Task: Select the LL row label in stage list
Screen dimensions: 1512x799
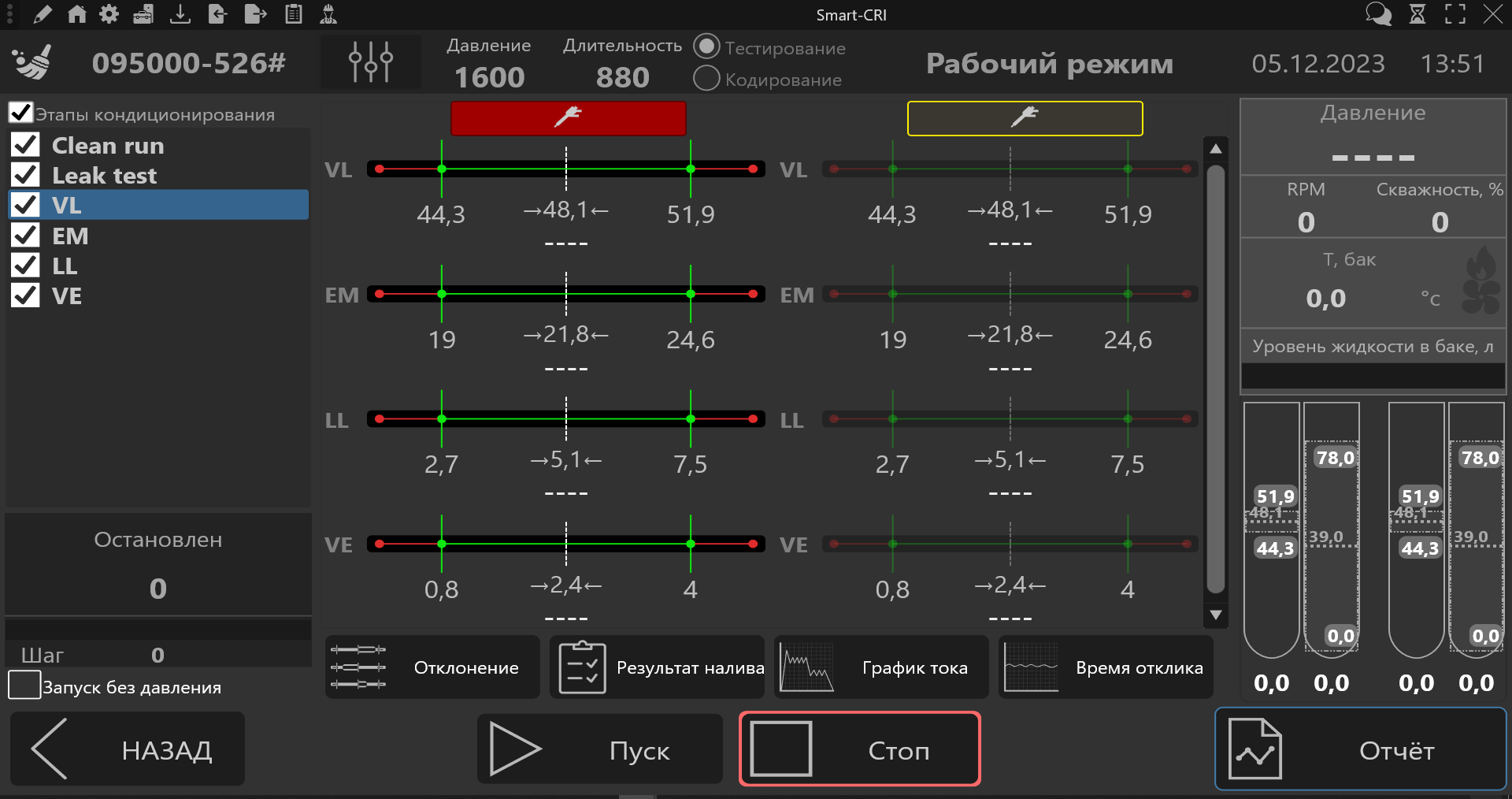Action: [65, 266]
